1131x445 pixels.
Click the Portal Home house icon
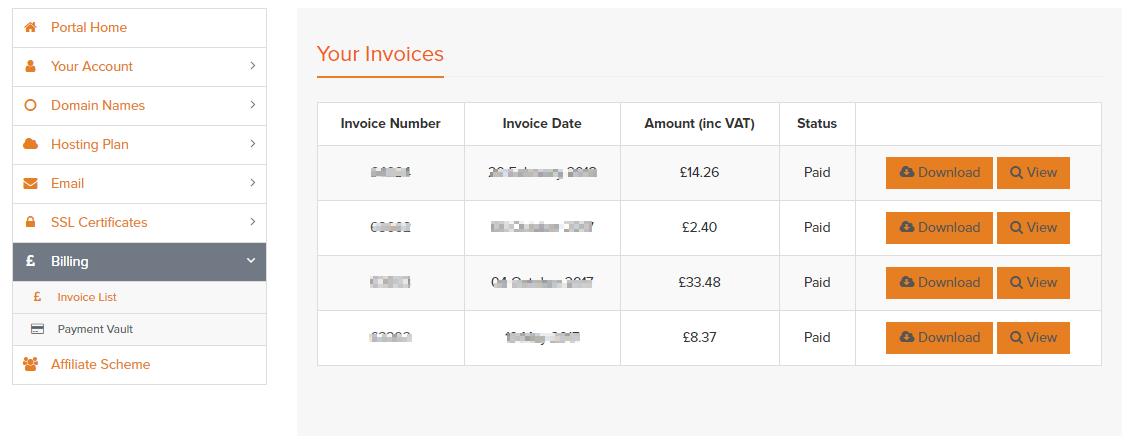(x=30, y=27)
